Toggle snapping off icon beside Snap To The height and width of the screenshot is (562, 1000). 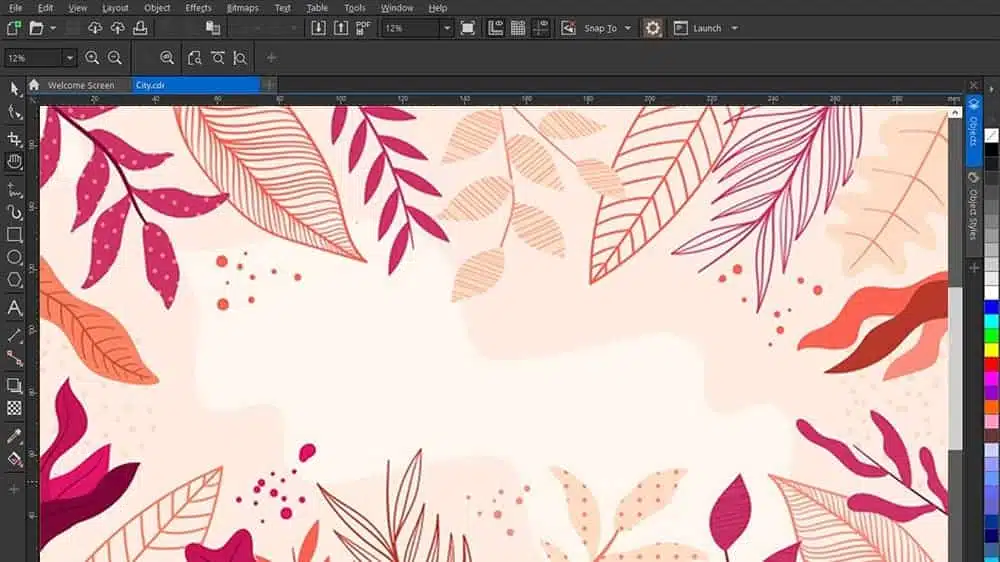(568, 28)
